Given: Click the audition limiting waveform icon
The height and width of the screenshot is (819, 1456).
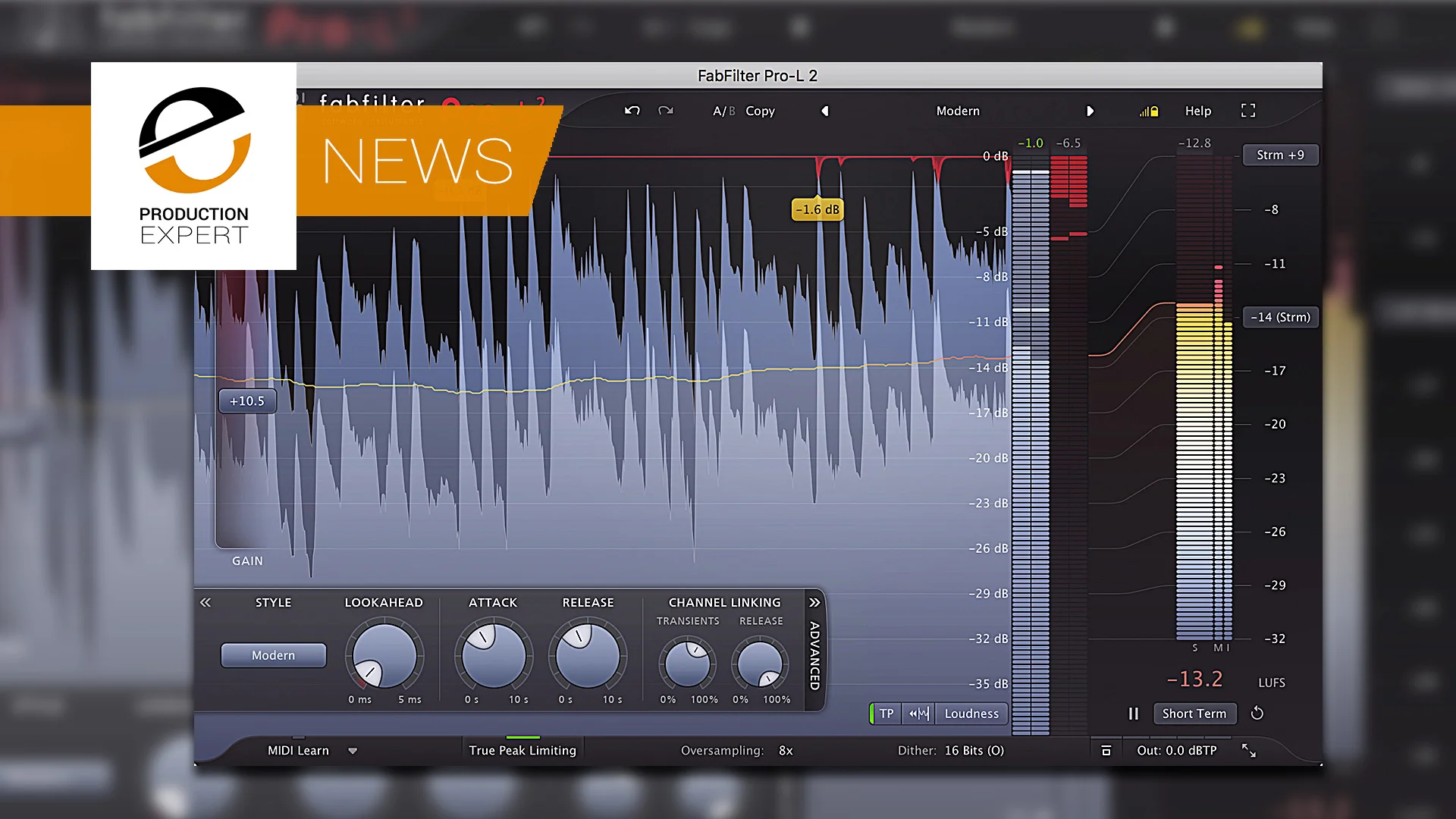Looking at the screenshot, I should pyautogui.click(x=919, y=714).
